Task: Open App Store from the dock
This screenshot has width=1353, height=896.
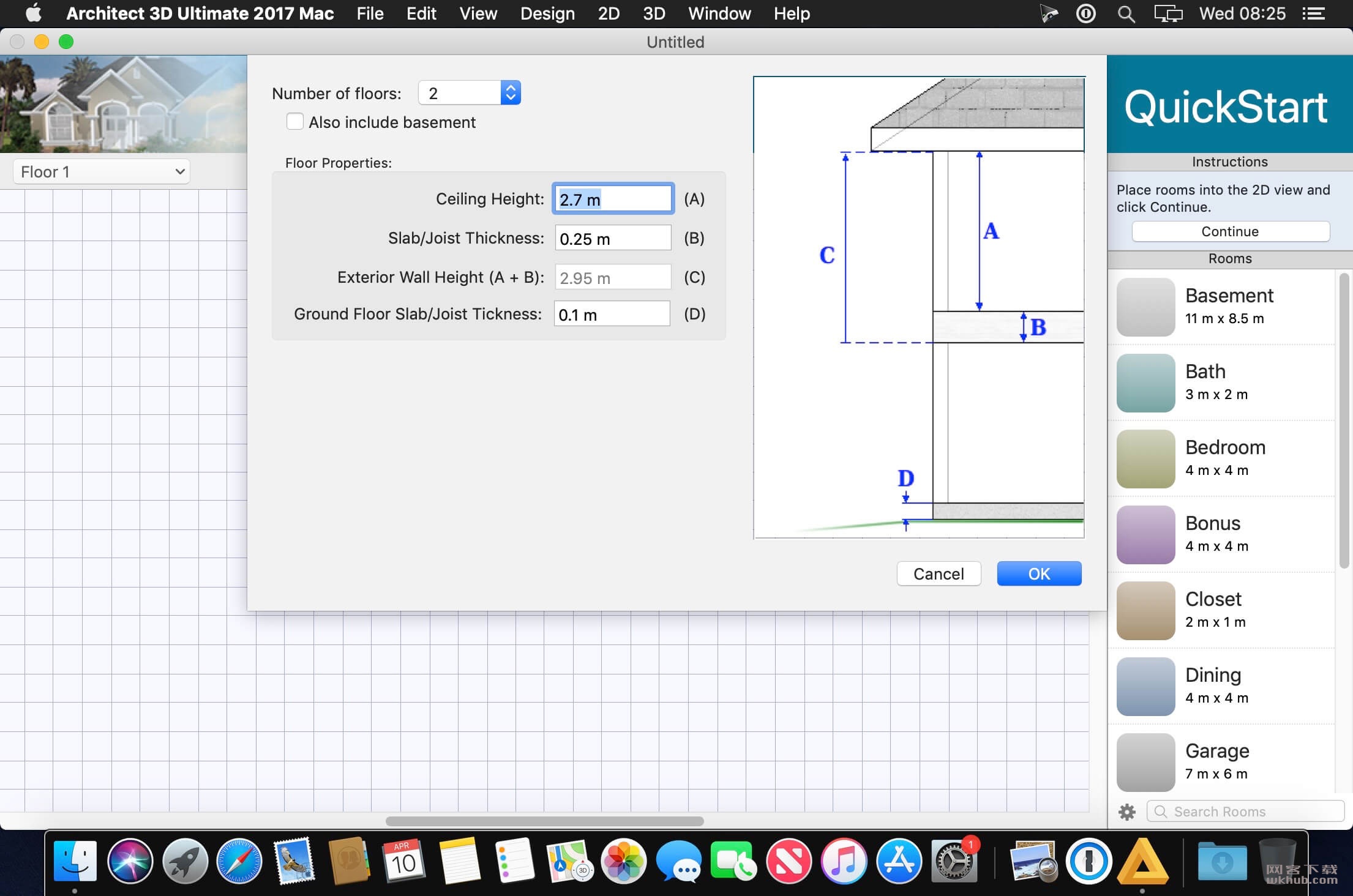Action: tap(899, 861)
